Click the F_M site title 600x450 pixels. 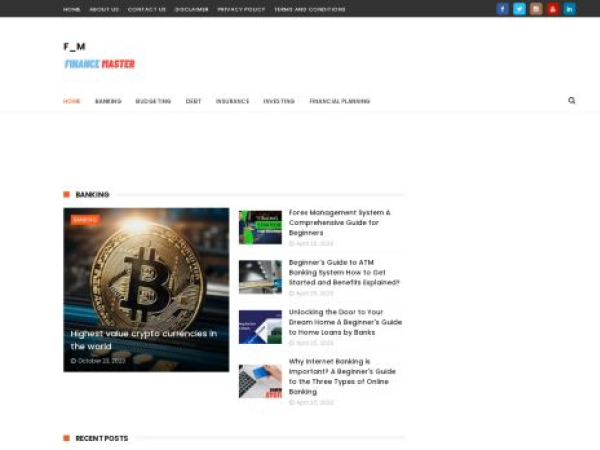[74, 47]
